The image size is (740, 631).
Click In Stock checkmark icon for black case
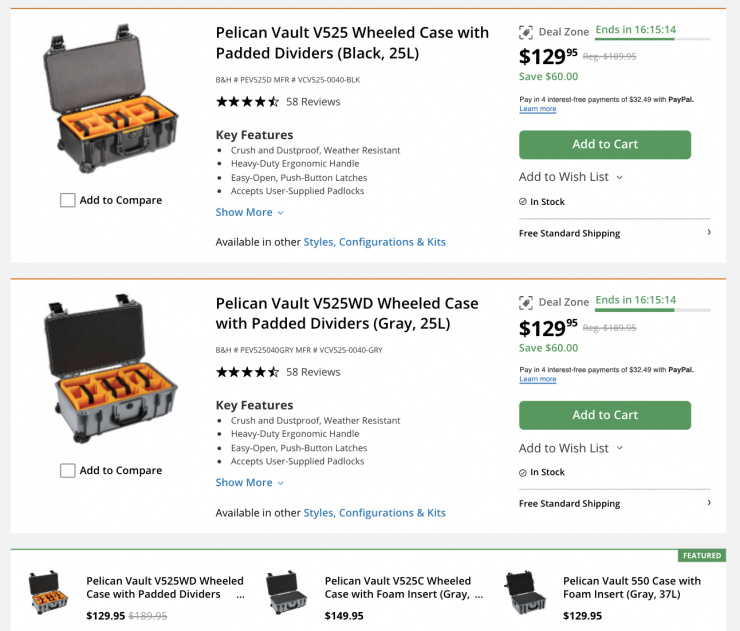pyautogui.click(x=523, y=202)
